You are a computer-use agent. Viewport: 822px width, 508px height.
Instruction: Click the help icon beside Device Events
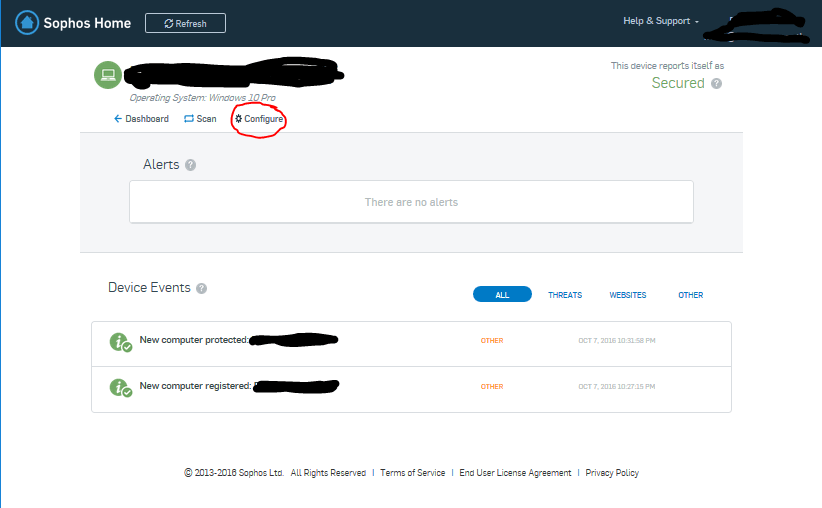click(201, 288)
